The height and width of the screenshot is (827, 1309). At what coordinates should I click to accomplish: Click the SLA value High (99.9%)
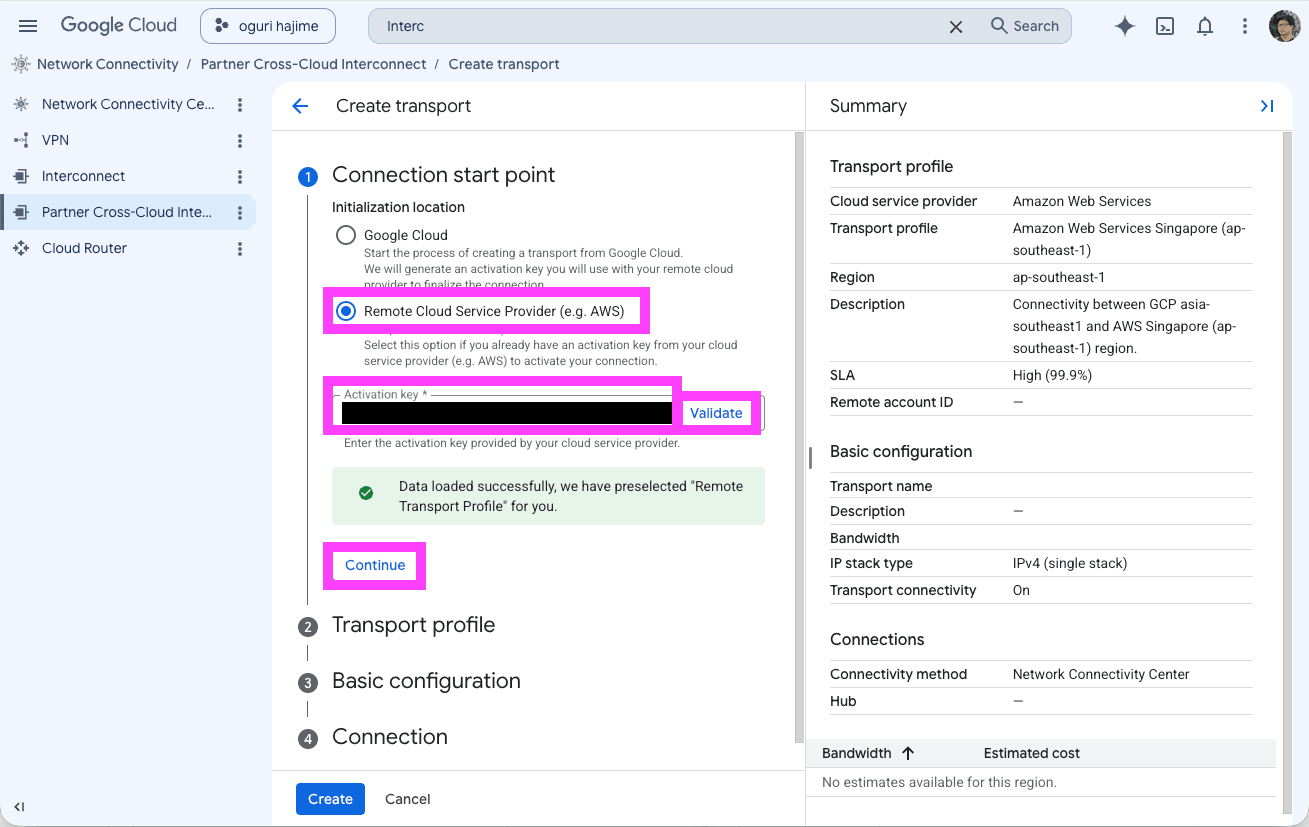click(x=1052, y=375)
